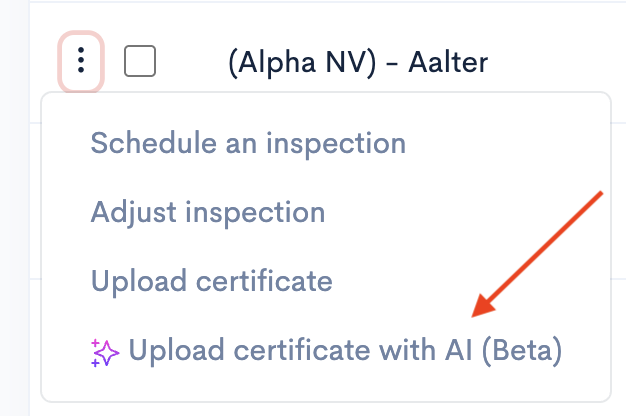This screenshot has height=416, width=626.
Task: Click the Aalter location name
Action: pos(448,63)
